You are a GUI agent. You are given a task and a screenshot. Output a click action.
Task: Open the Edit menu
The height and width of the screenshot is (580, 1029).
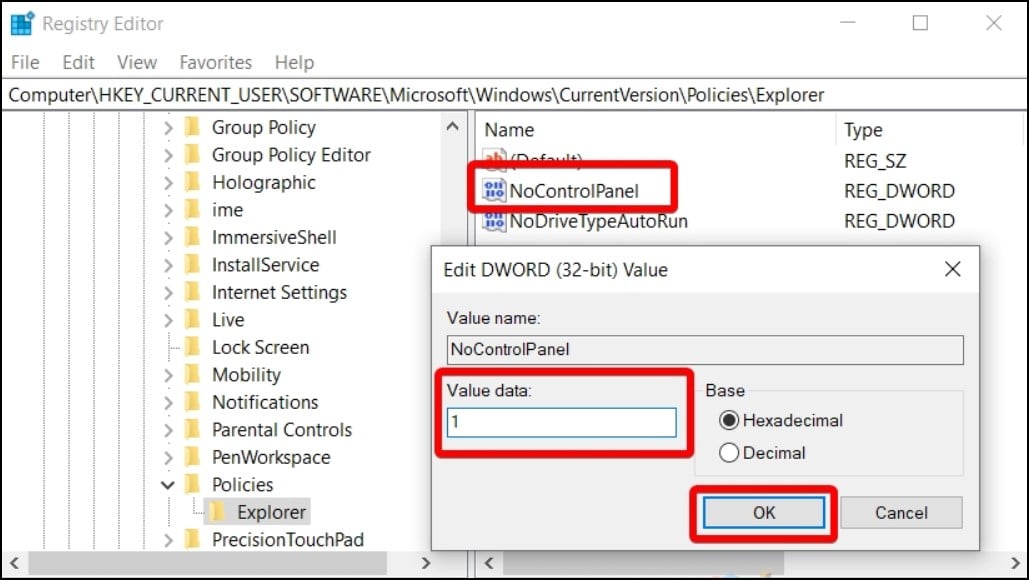point(78,62)
